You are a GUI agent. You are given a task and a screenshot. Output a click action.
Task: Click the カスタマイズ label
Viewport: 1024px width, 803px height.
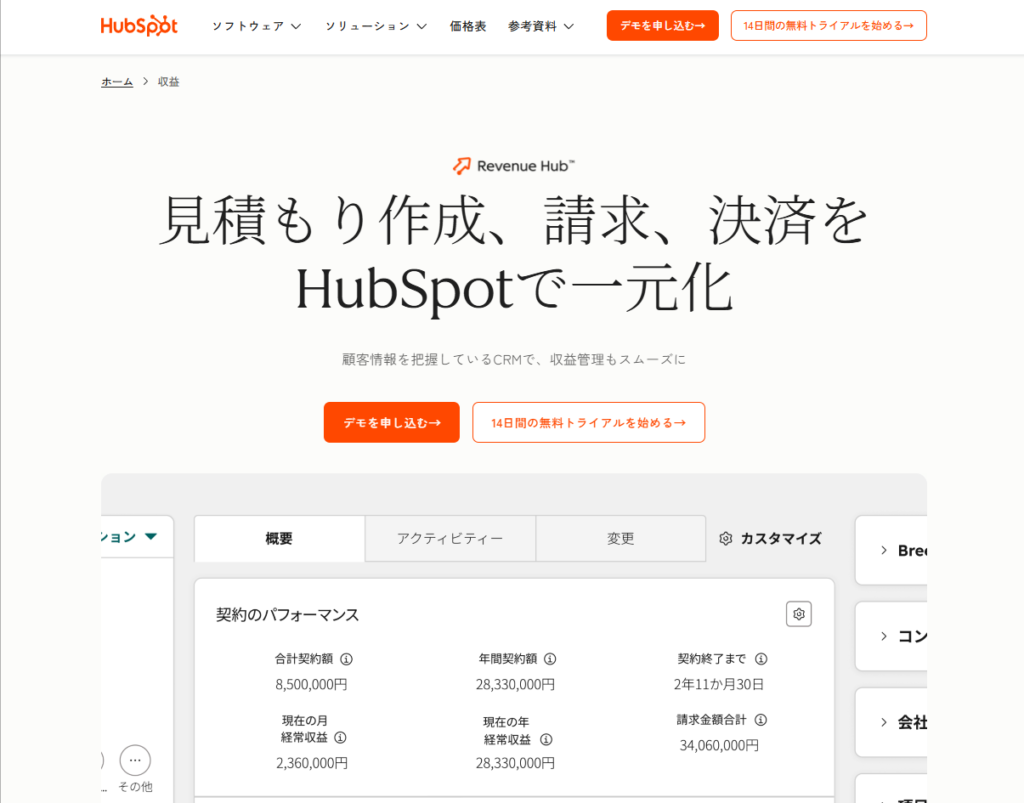point(780,539)
